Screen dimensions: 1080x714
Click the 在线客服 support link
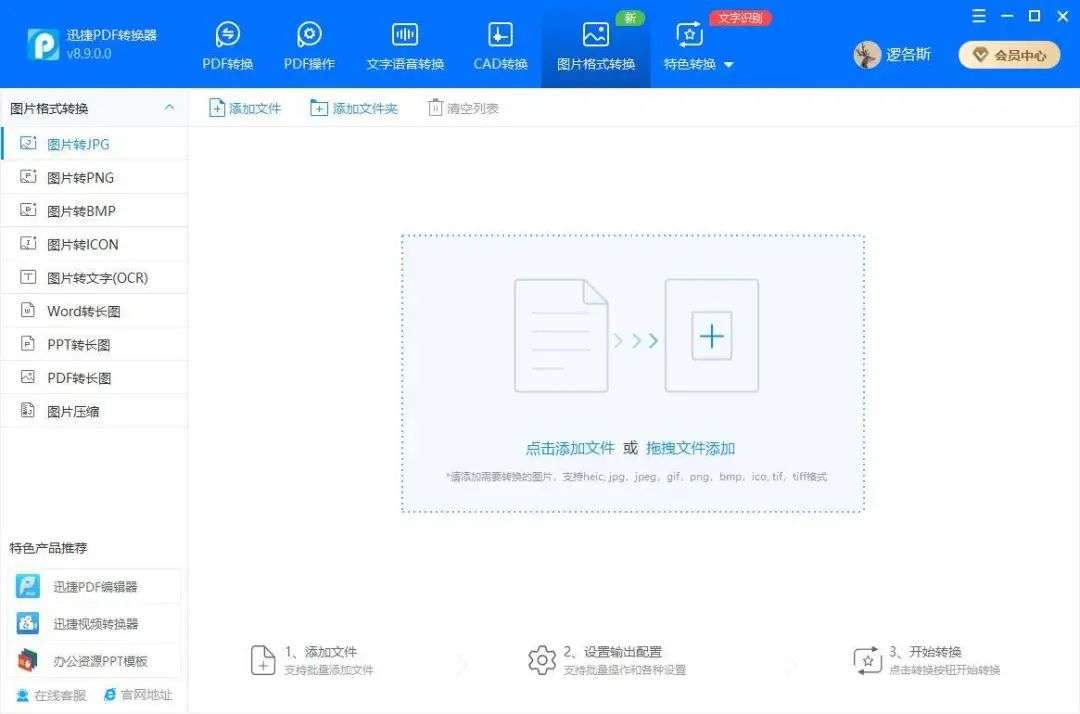pyautogui.click(x=51, y=695)
